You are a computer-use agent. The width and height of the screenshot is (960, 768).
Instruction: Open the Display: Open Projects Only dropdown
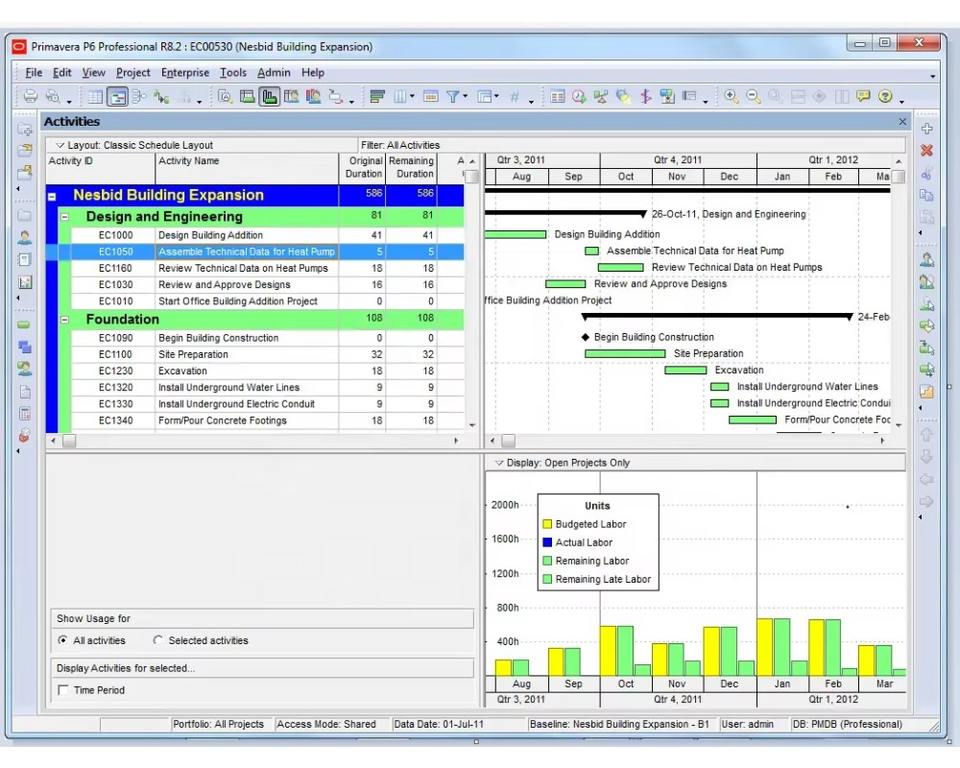(499, 462)
